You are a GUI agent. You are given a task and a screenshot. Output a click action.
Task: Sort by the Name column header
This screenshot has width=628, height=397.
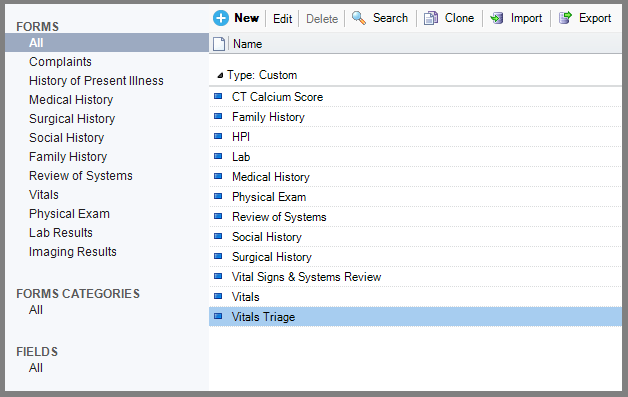[x=248, y=44]
